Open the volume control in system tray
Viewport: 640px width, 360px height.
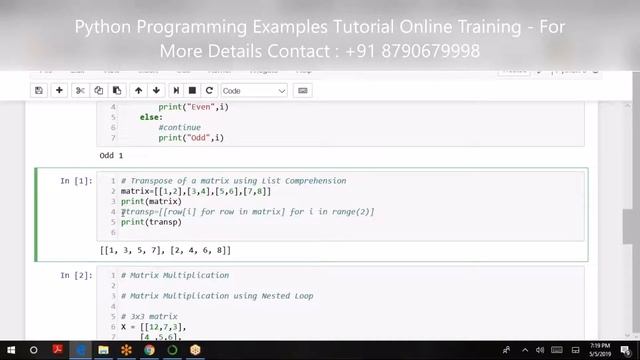click(540, 350)
